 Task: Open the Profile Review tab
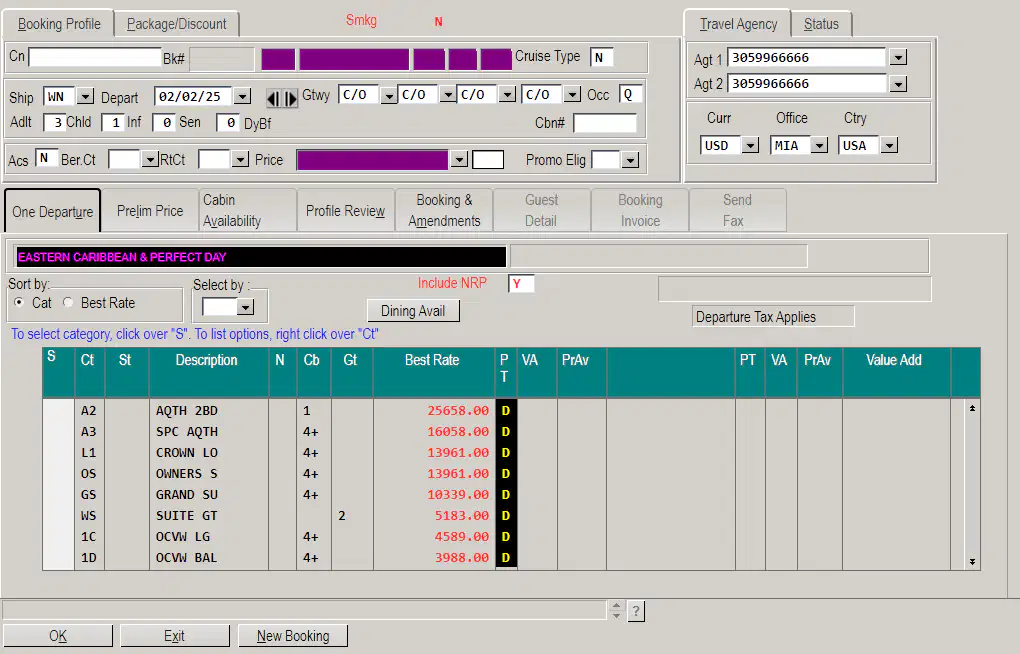tap(345, 211)
